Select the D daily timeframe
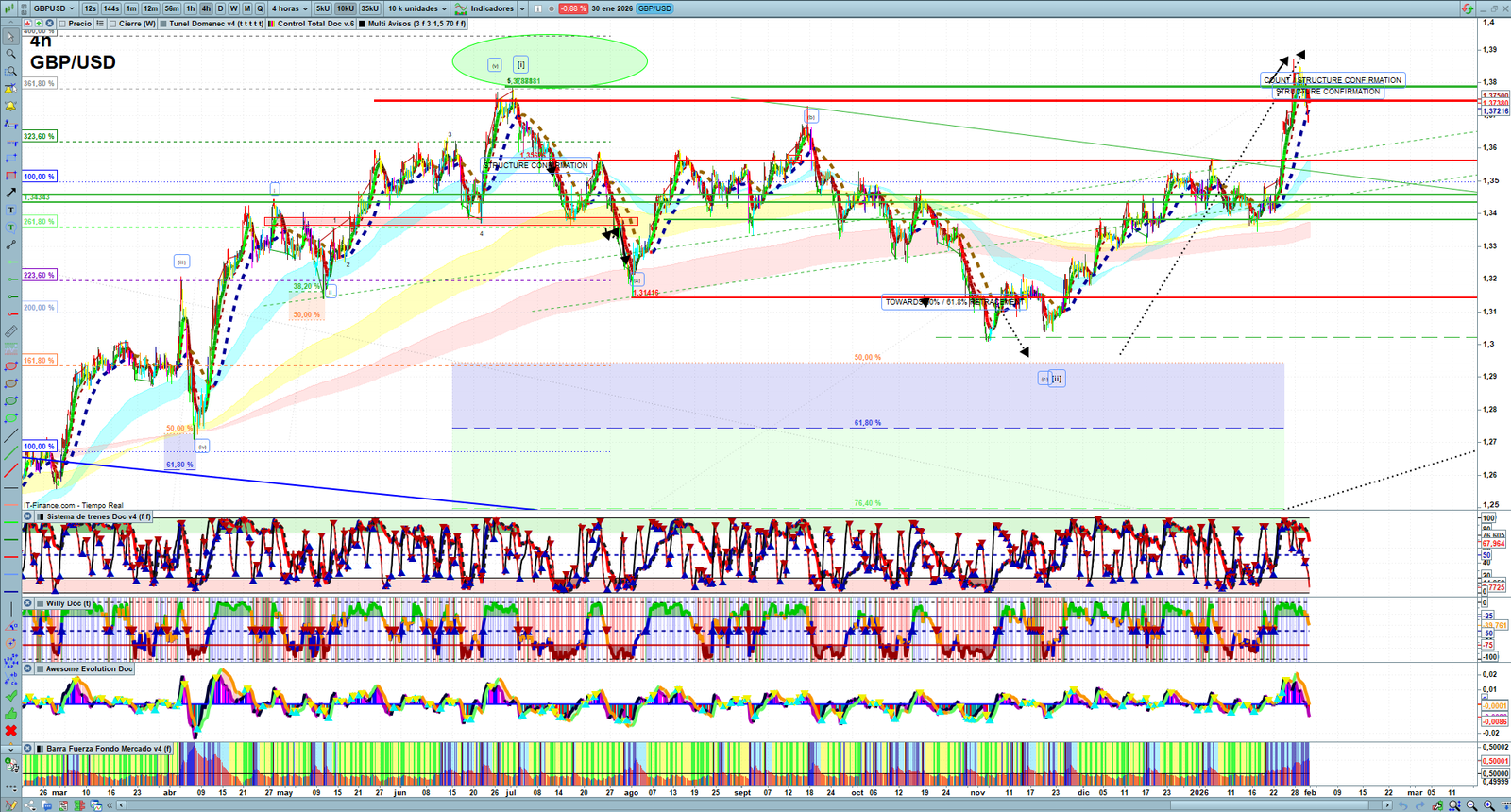The width and height of the screenshot is (1511, 812). pos(220,8)
